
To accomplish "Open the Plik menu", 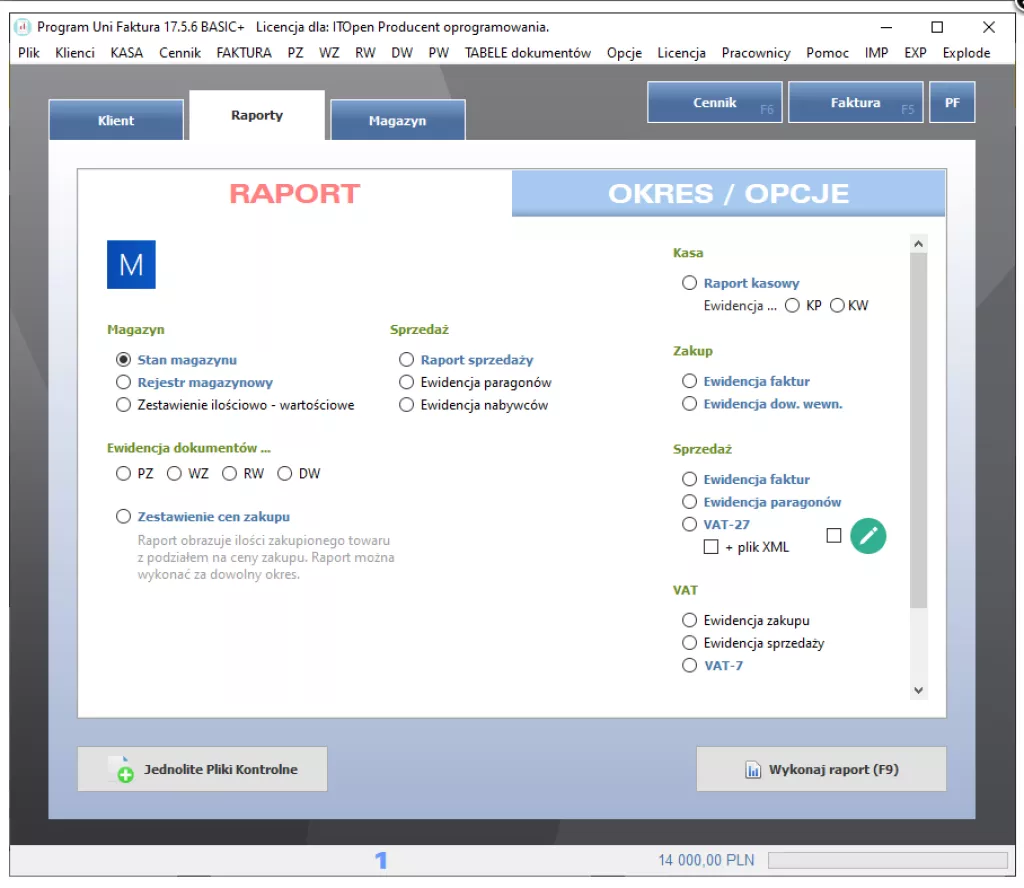I will [29, 53].
